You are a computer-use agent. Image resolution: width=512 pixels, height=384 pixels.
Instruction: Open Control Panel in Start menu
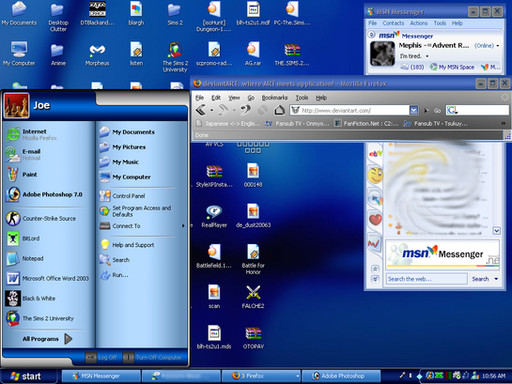click(122, 196)
